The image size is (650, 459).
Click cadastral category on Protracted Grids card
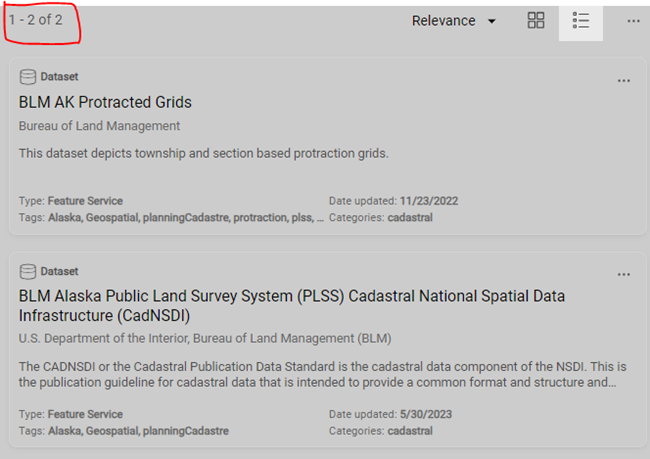click(410, 218)
